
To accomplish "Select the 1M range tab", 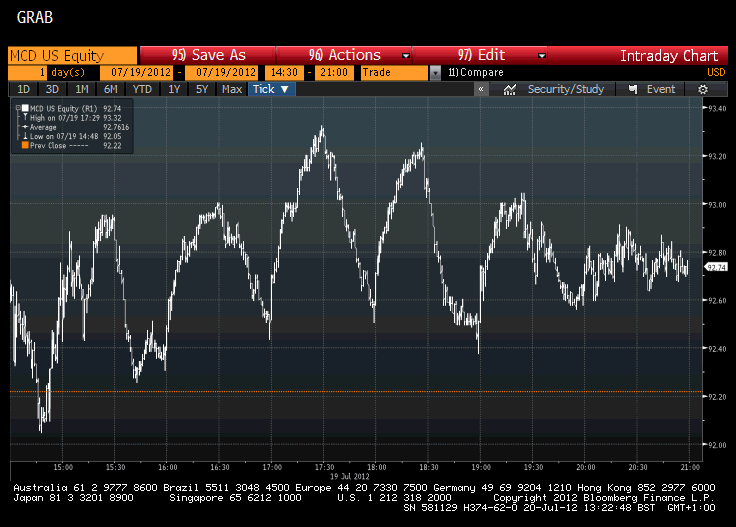I will pos(82,89).
